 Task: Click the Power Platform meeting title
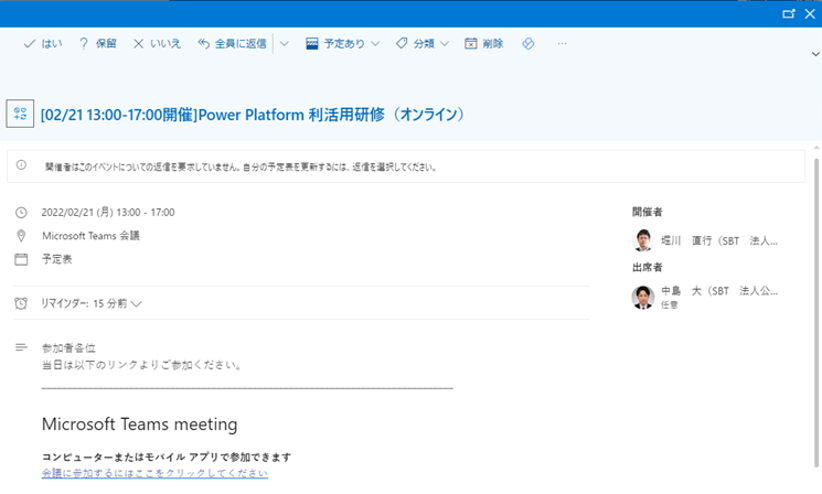(x=253, y=114)
